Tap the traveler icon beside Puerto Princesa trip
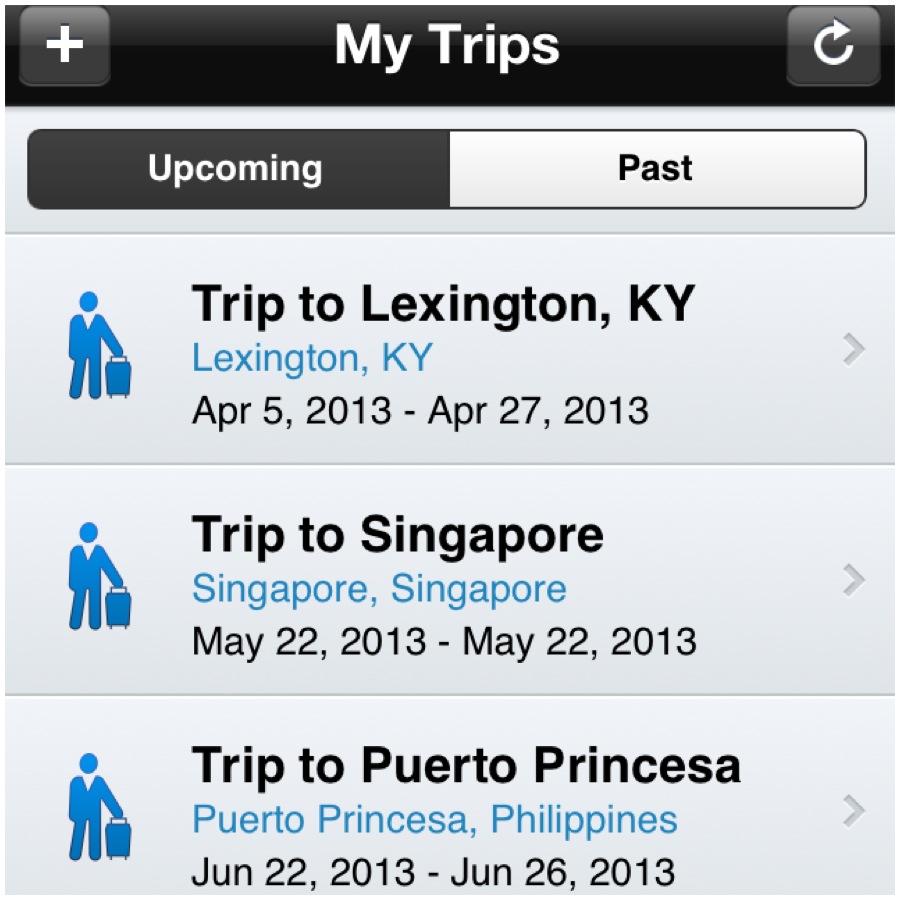This screenshot has width=900, height=900. tap(99, 807)
